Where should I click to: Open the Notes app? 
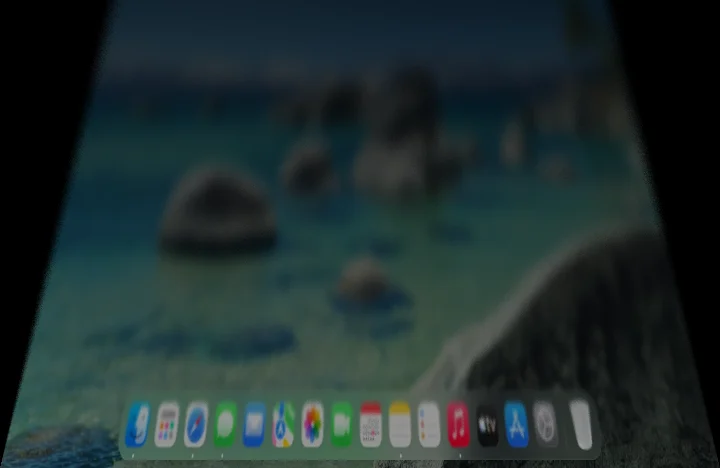click(x=400, y=424)
